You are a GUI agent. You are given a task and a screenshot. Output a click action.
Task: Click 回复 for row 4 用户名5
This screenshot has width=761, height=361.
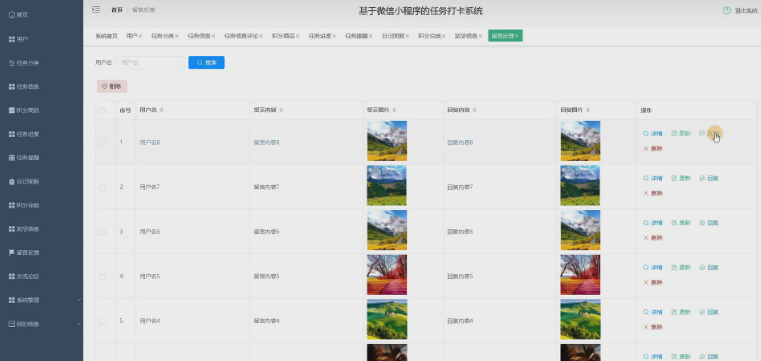point(709,267)
